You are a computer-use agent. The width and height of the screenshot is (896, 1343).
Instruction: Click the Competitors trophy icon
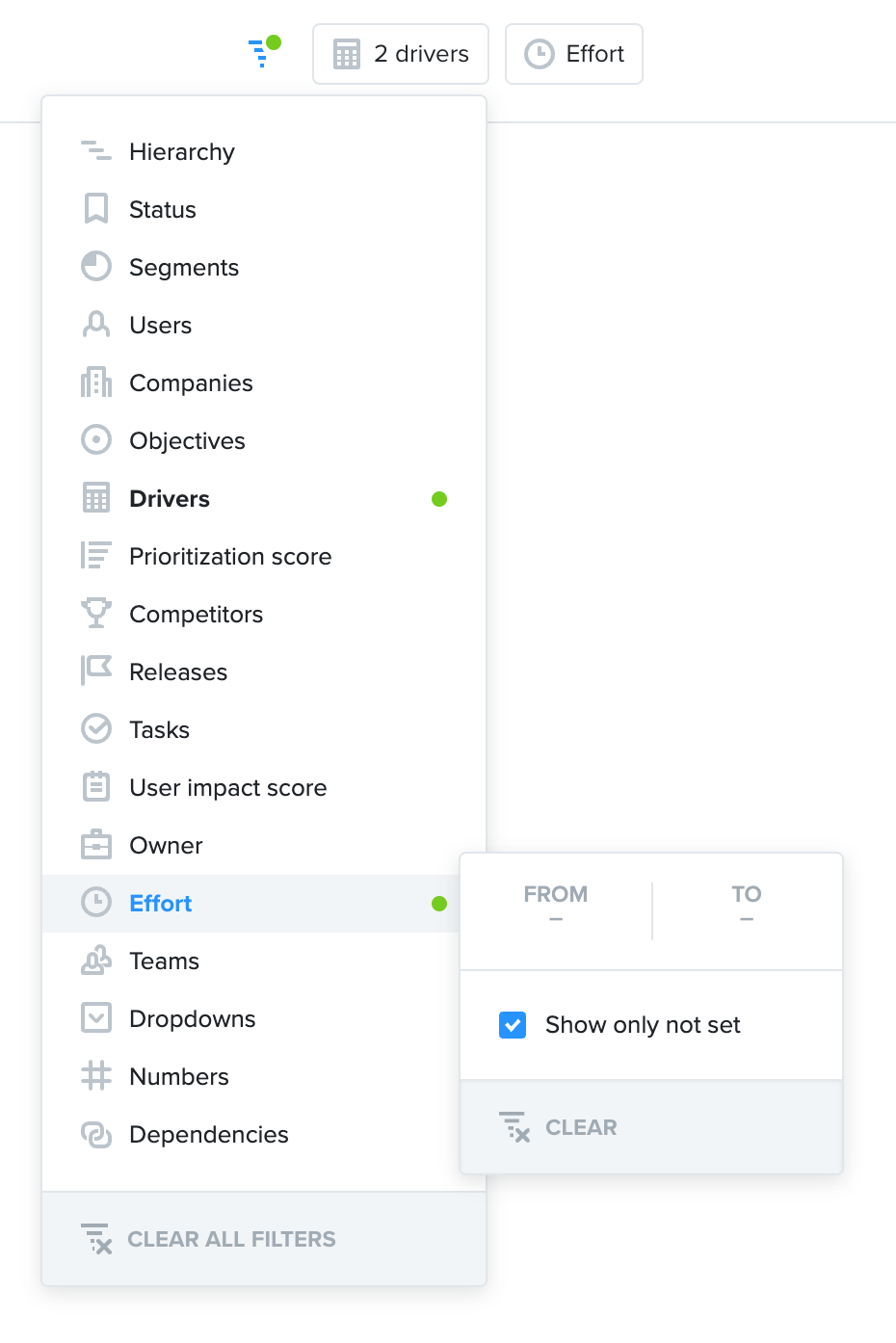point(96,614)
